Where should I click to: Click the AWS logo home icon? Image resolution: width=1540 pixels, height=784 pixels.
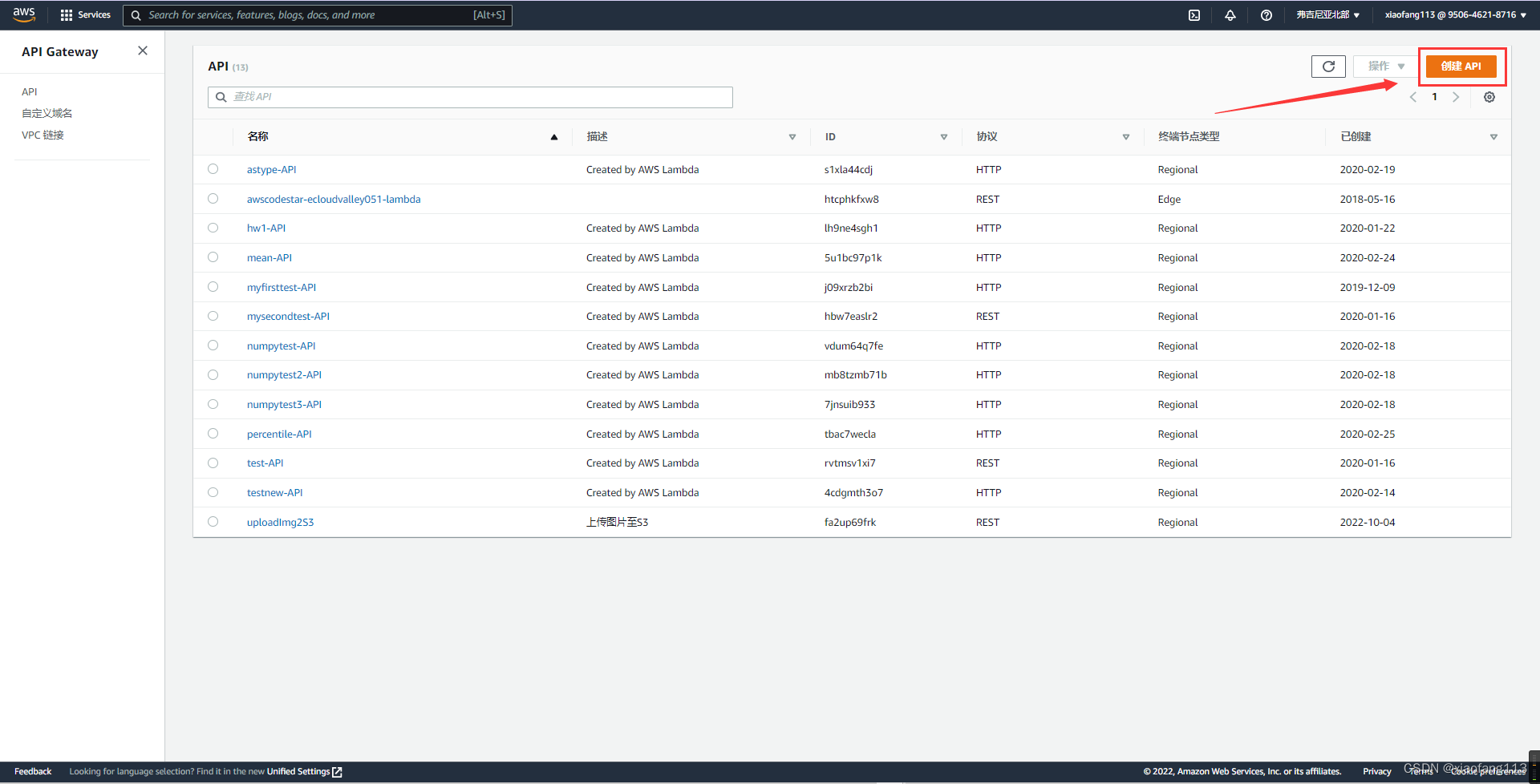(24, 14)
